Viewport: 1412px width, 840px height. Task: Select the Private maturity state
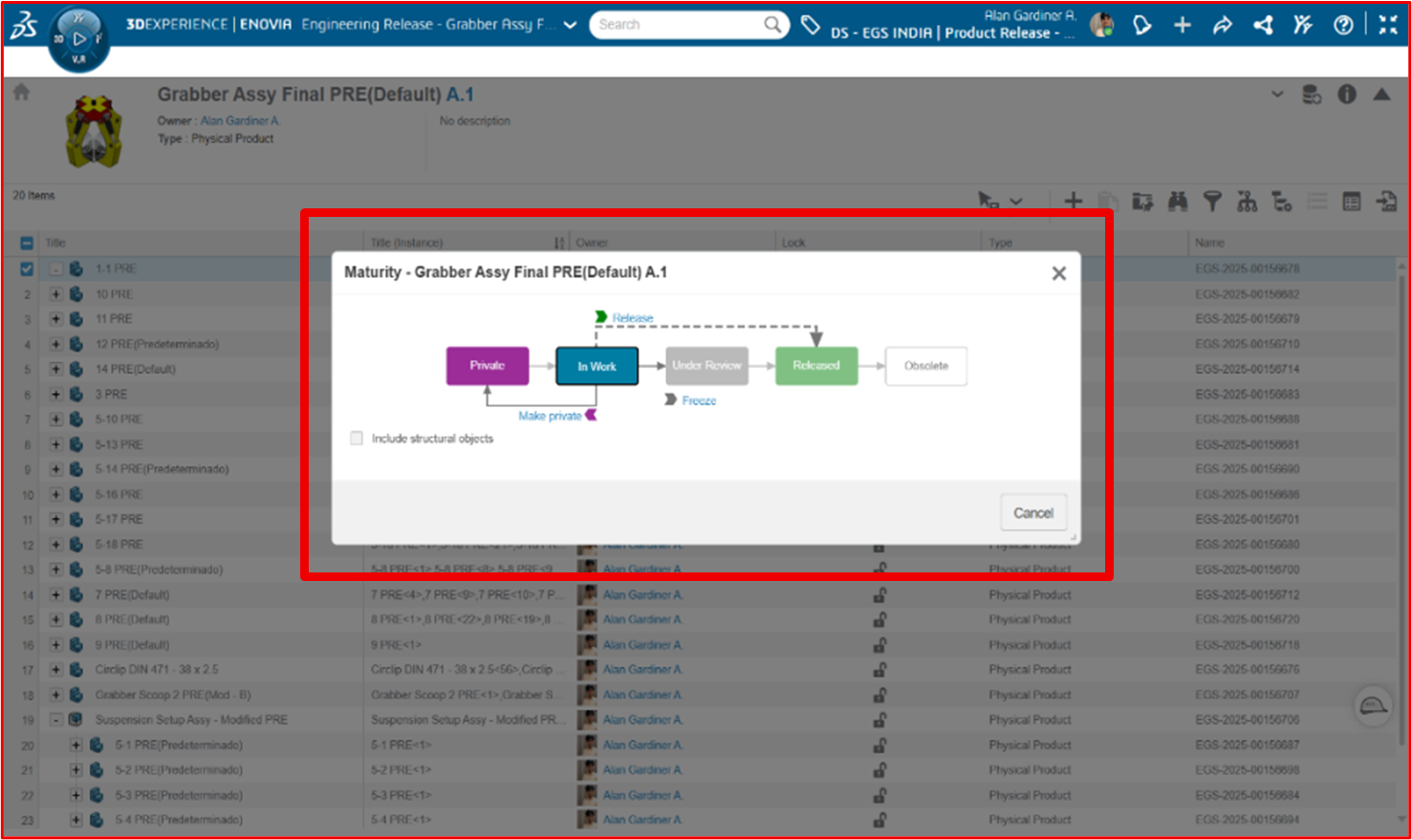pyautogui.click(x=488, y=366)
